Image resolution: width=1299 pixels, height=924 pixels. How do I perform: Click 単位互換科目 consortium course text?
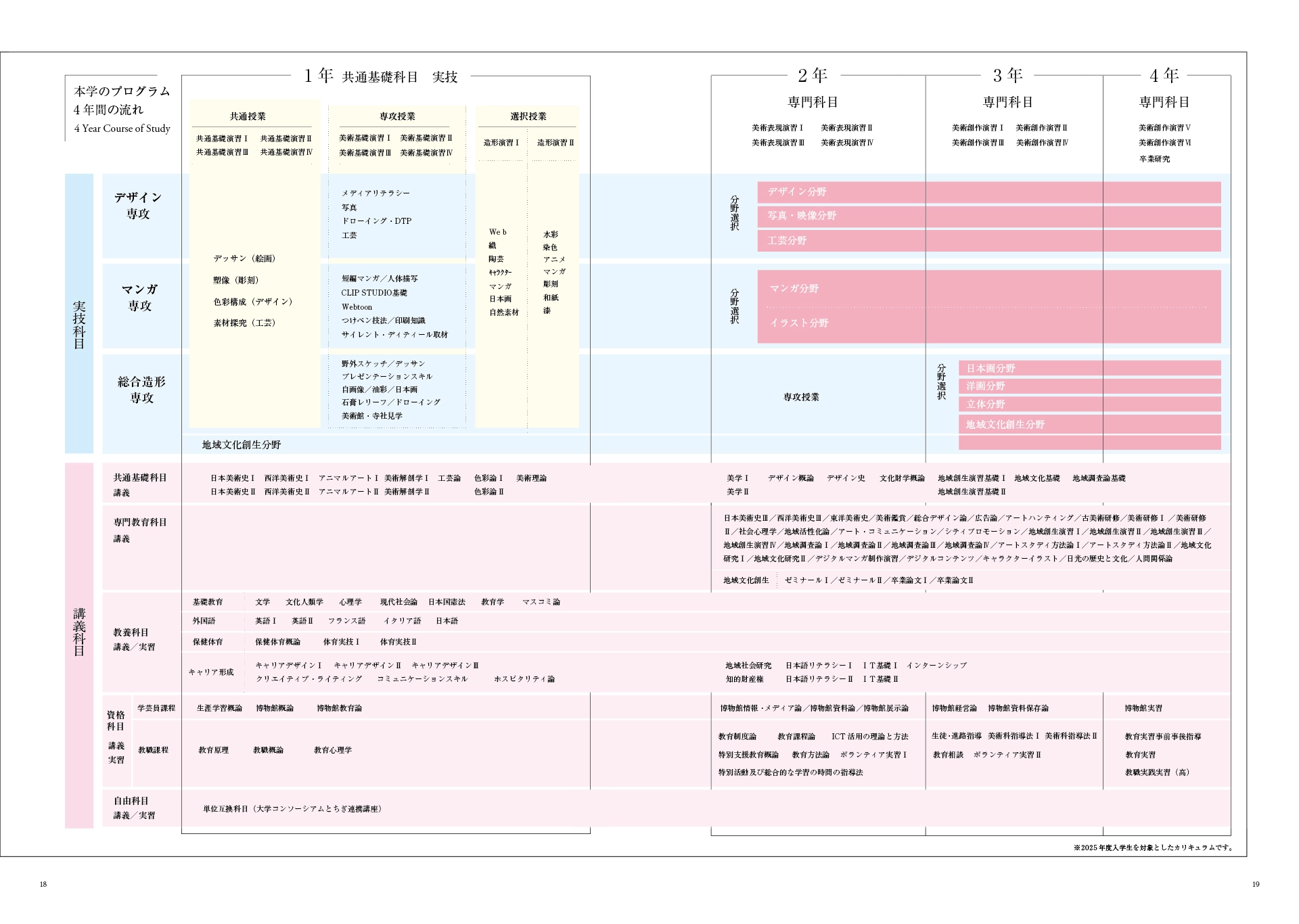click(292, 809)
